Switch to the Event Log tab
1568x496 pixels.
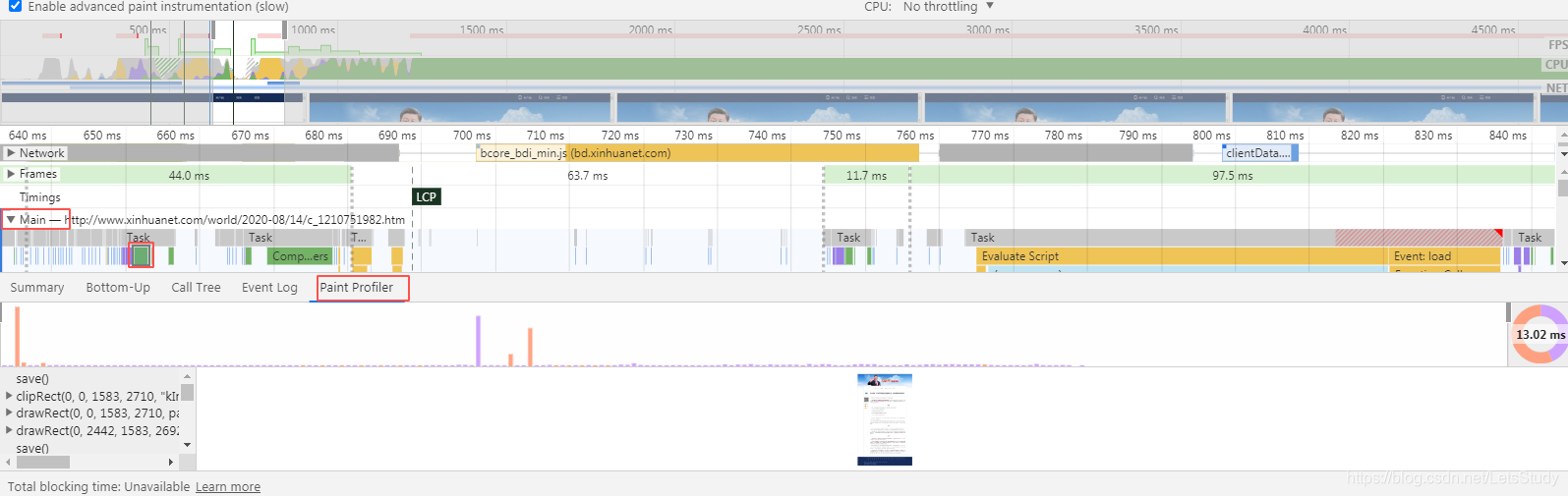tap(269, 288)
